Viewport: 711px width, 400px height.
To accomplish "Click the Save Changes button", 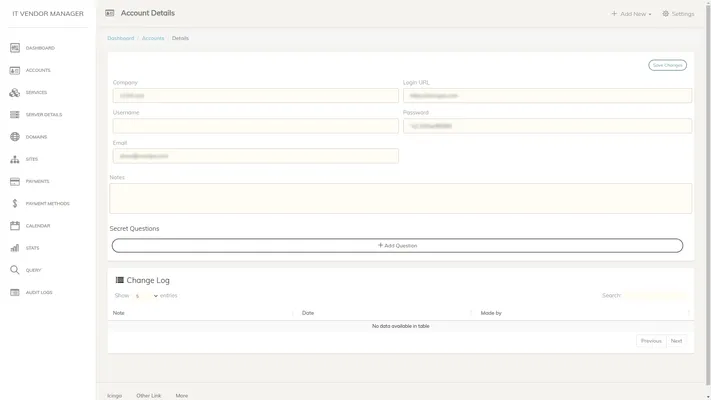I will (x=667, y=65).
